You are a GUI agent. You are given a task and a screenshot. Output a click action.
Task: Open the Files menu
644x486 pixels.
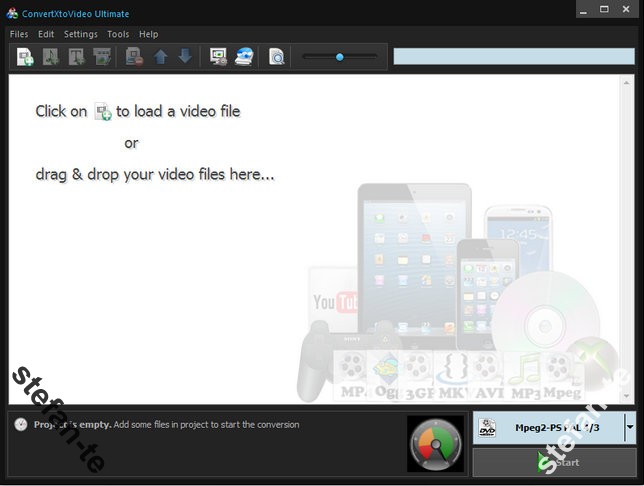click(19, 34)
